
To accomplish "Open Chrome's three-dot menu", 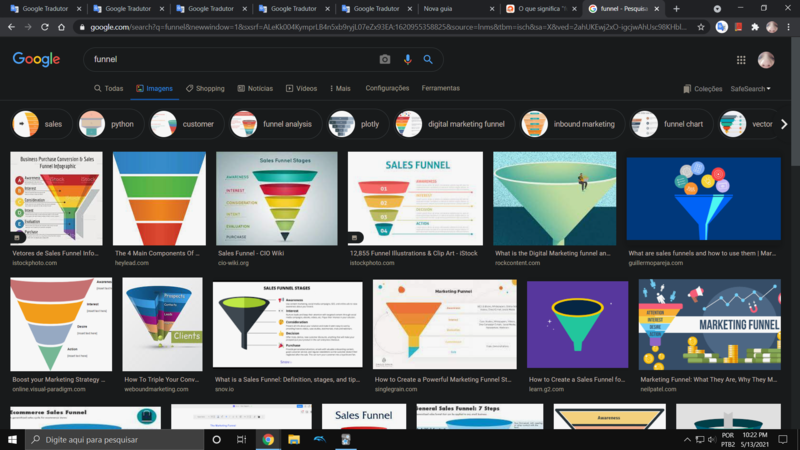I will click(x=789, y=27).
